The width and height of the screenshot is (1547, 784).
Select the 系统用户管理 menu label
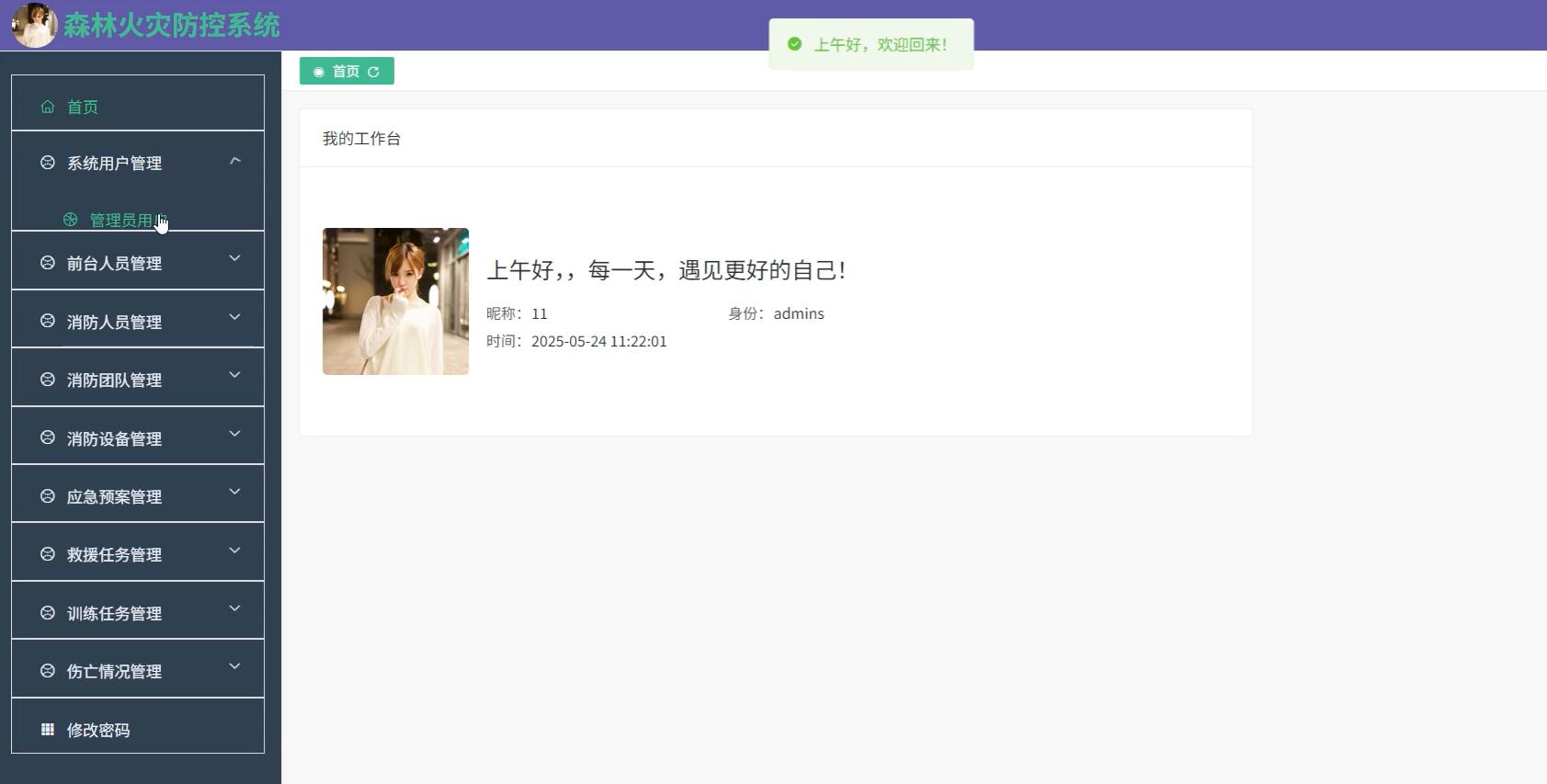click(x=114, y=164)
